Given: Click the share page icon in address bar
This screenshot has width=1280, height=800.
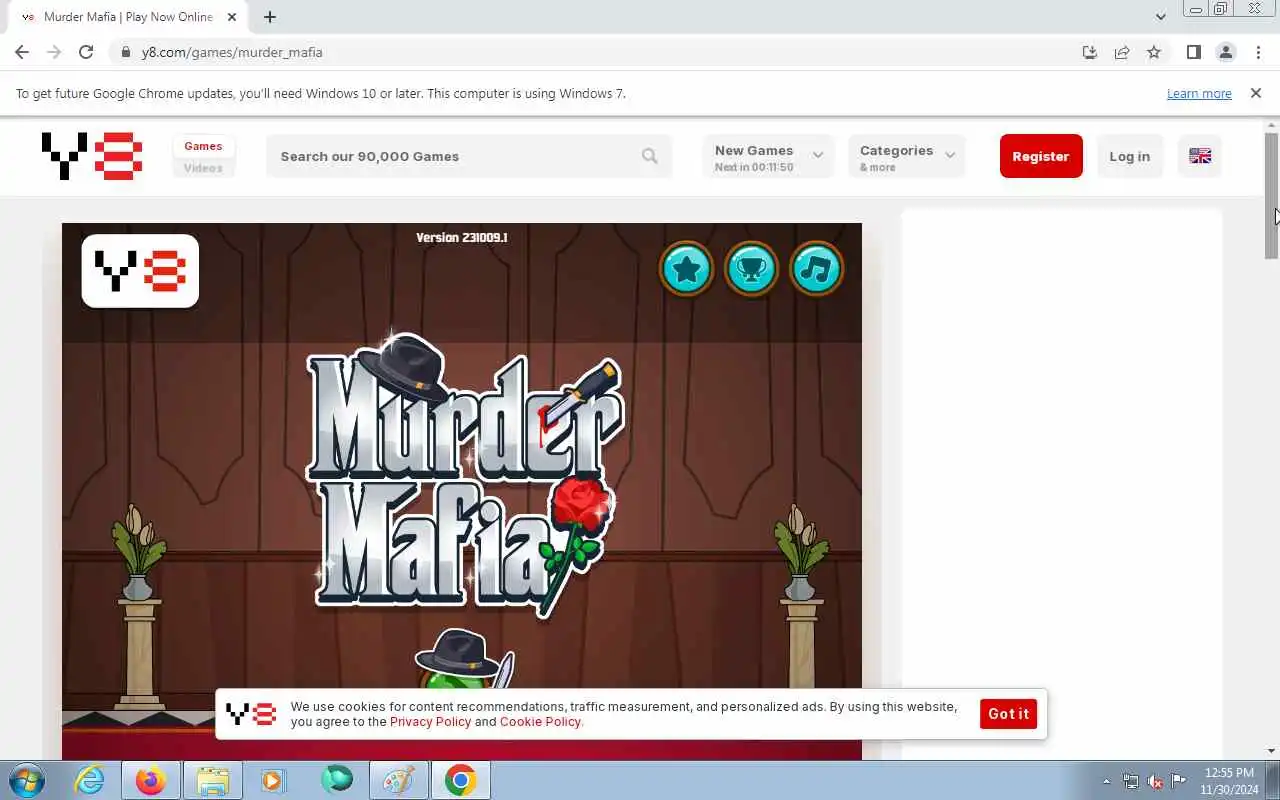Looking at the screenshot, I should pos(1122,52).
